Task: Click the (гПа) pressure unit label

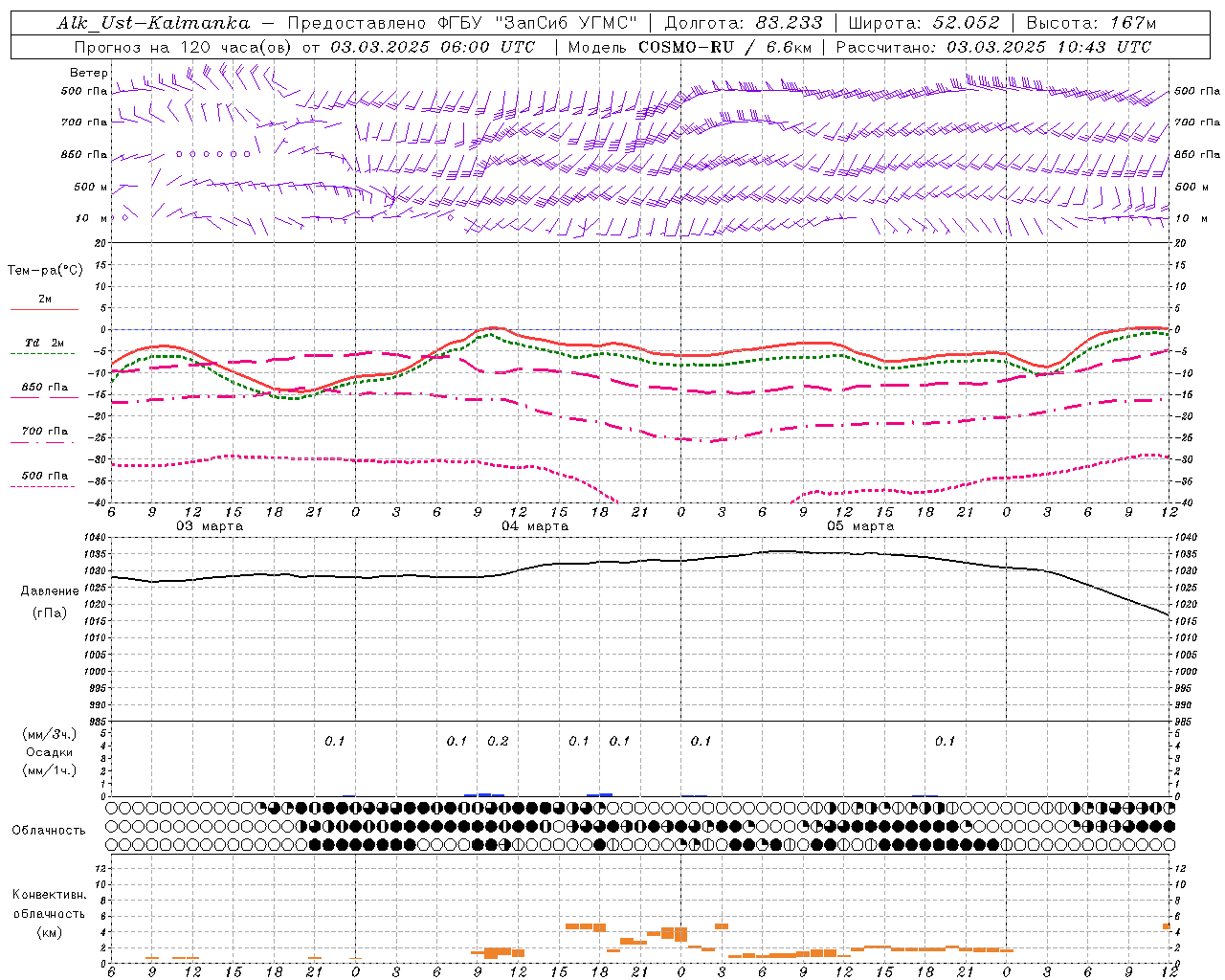Action: pyautogui.click(x=50, y=613)
